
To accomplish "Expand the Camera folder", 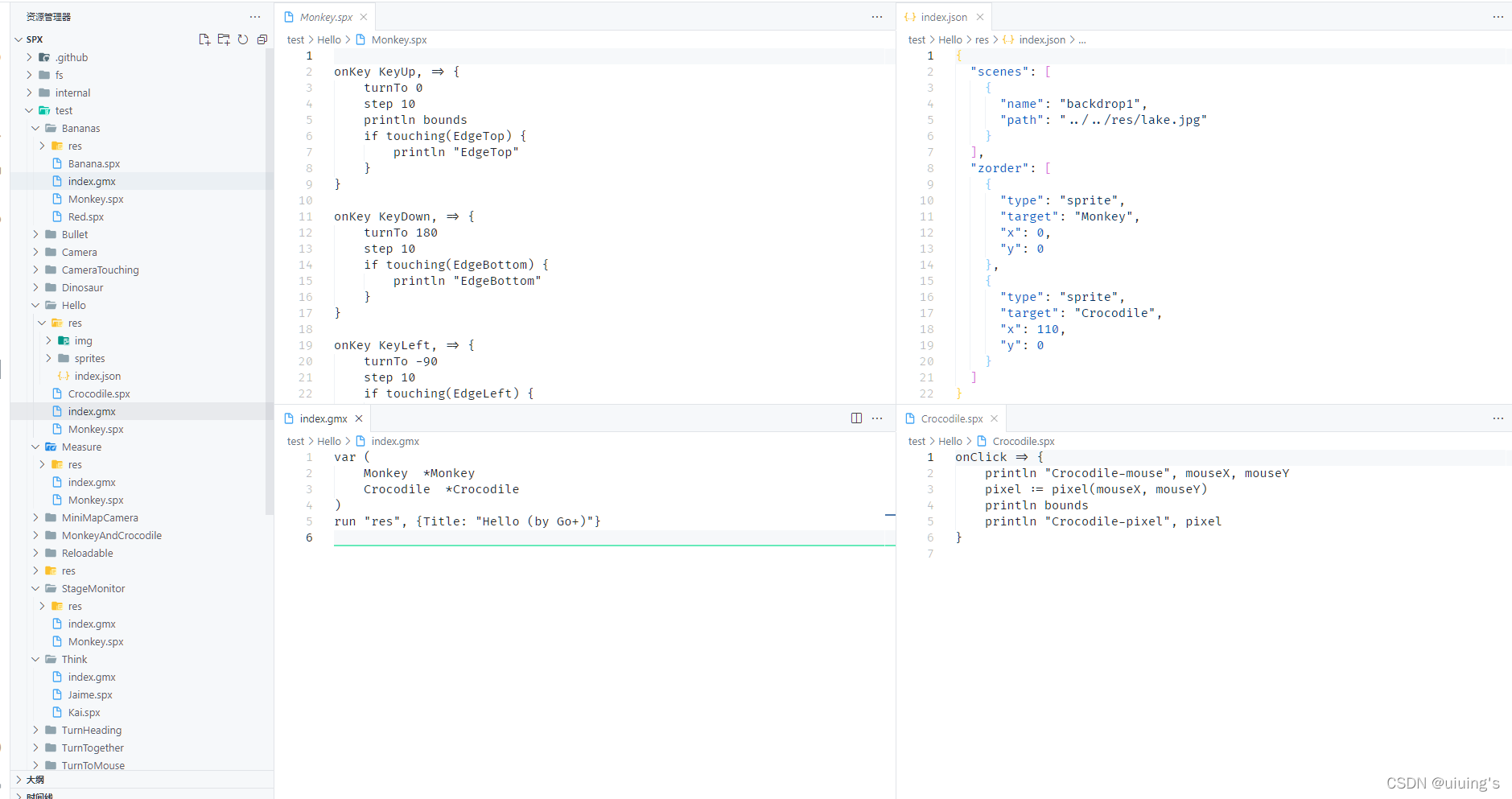I will click(36, 252).
